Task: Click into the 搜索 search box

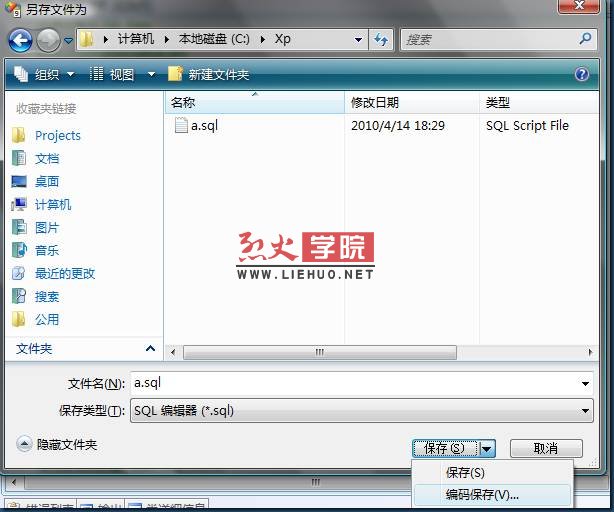Action: tap(489, 40)
